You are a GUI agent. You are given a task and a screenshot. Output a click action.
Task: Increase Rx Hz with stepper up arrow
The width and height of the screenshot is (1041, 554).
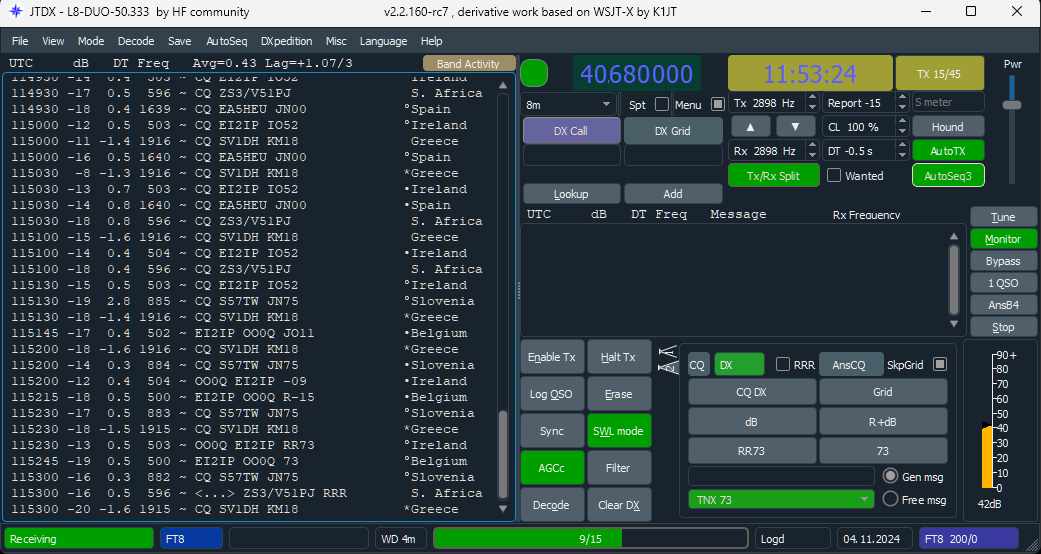click(x=812, y=146)
